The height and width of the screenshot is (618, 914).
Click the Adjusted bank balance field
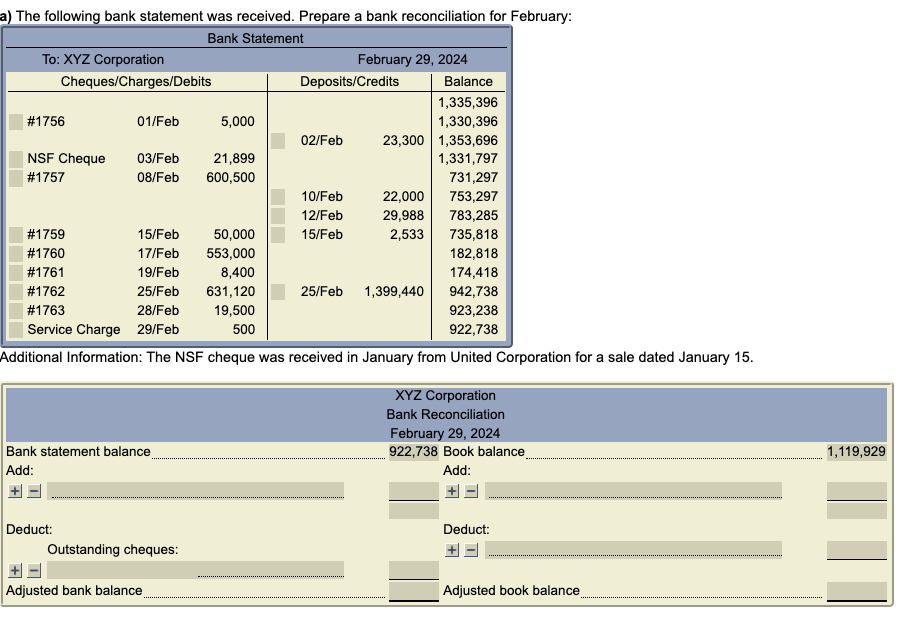click(414, 591)
